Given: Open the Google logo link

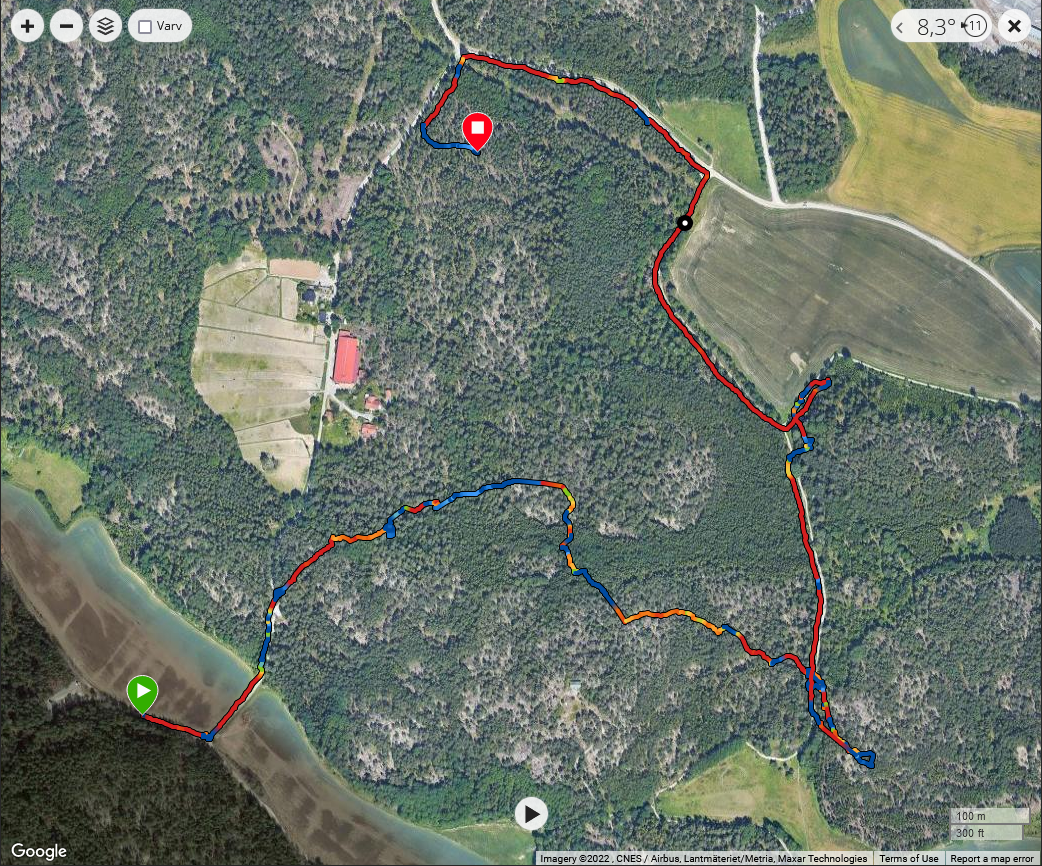Looking at the screenshot, I should point(39,851).
